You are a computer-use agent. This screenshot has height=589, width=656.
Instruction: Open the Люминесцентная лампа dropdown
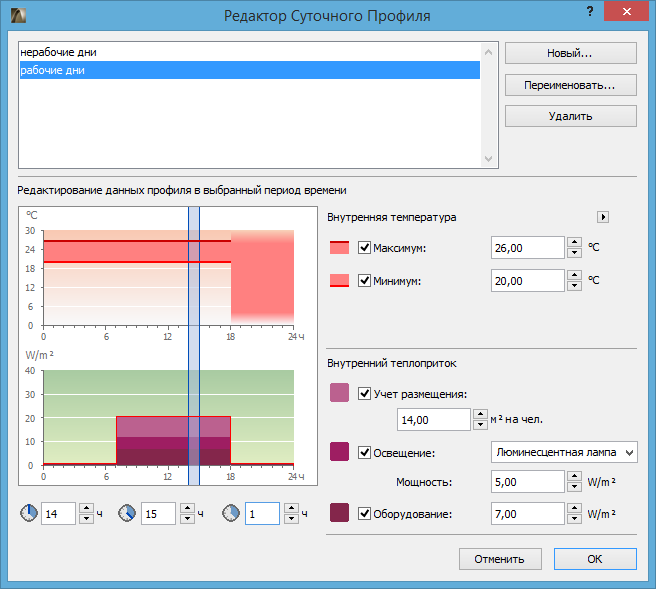tap(564, 452)
